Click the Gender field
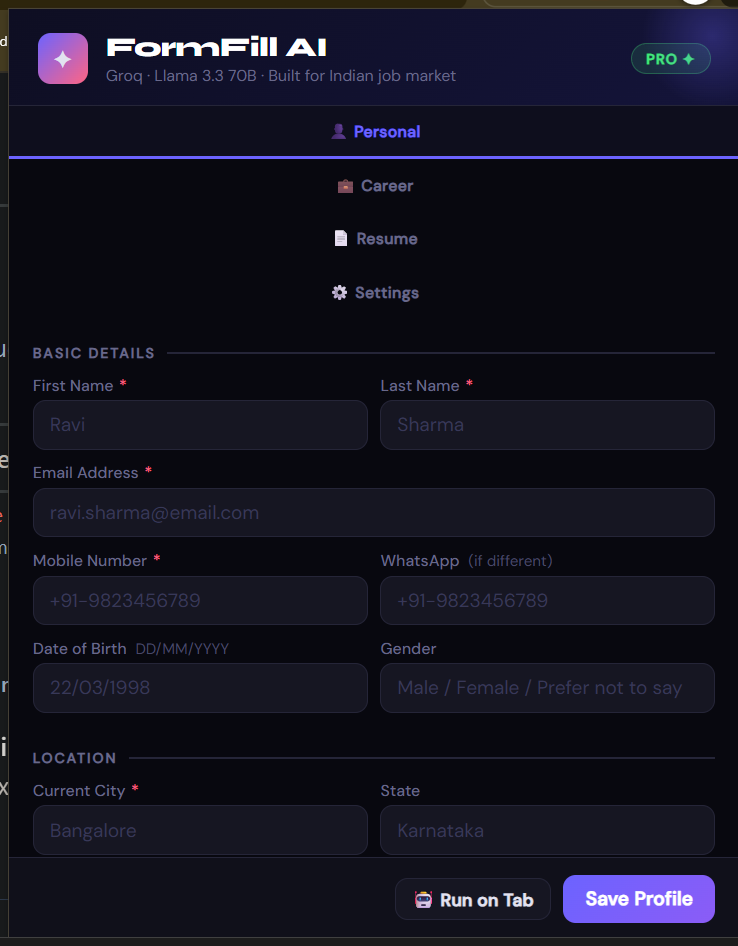The height and width of the screenshot is (946, 738). (547, 688)
